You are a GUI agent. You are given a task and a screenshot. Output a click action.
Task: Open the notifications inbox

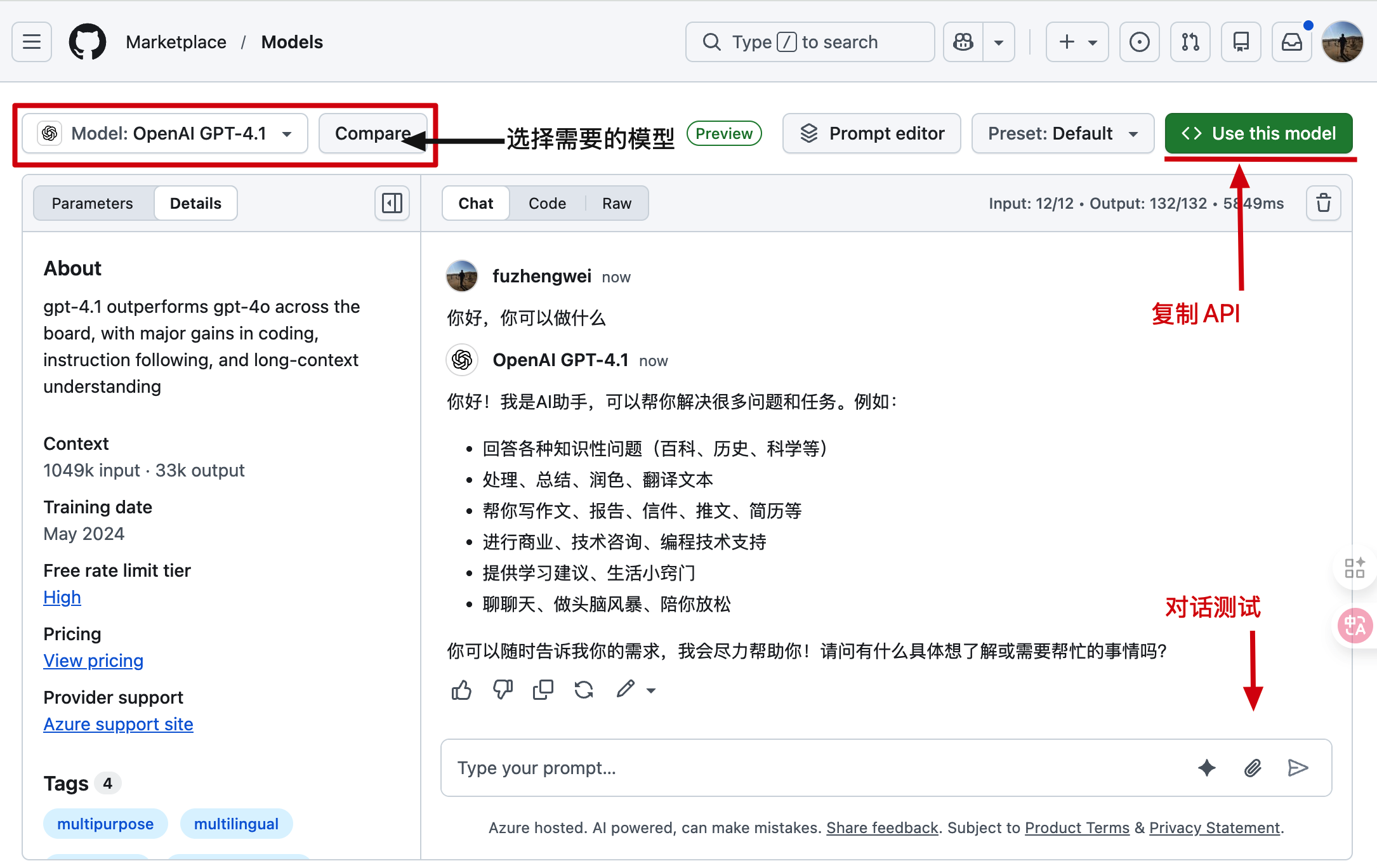point(1291,43)
